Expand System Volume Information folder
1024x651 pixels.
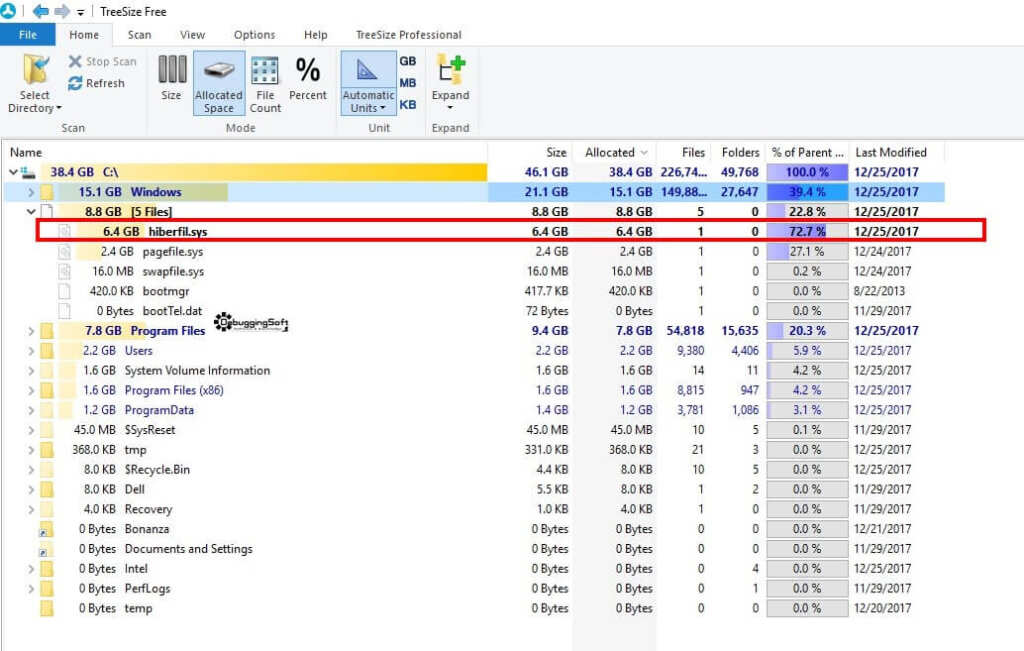click(x=31, y=371)
